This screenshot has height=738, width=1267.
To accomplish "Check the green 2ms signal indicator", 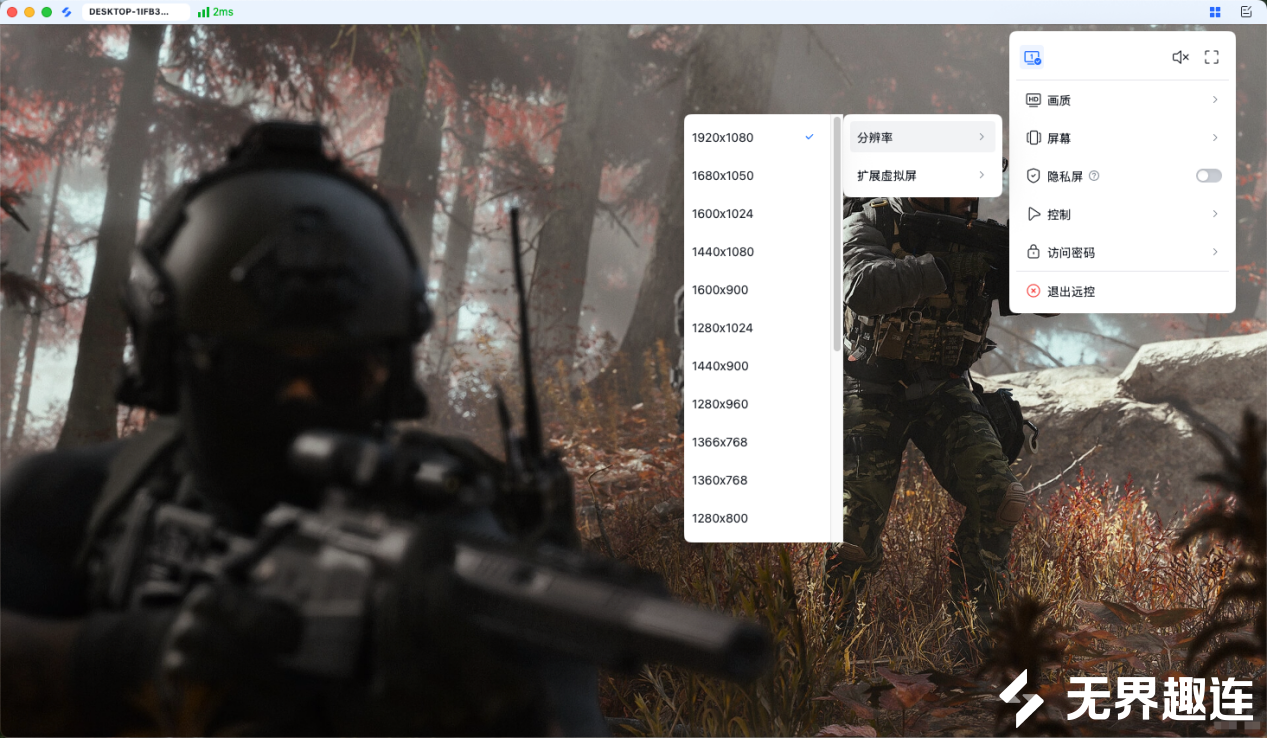I will coord(215,12).
